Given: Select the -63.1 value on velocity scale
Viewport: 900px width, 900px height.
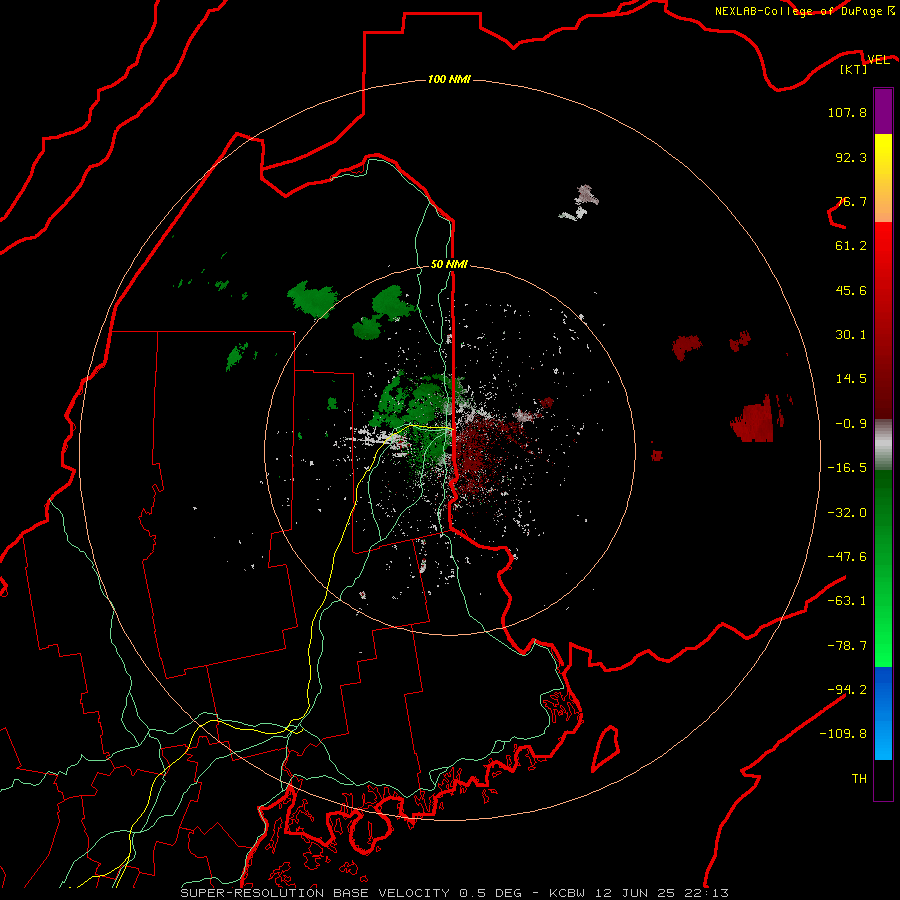Looking at the screenshot, I should click(x=847, y=601).
